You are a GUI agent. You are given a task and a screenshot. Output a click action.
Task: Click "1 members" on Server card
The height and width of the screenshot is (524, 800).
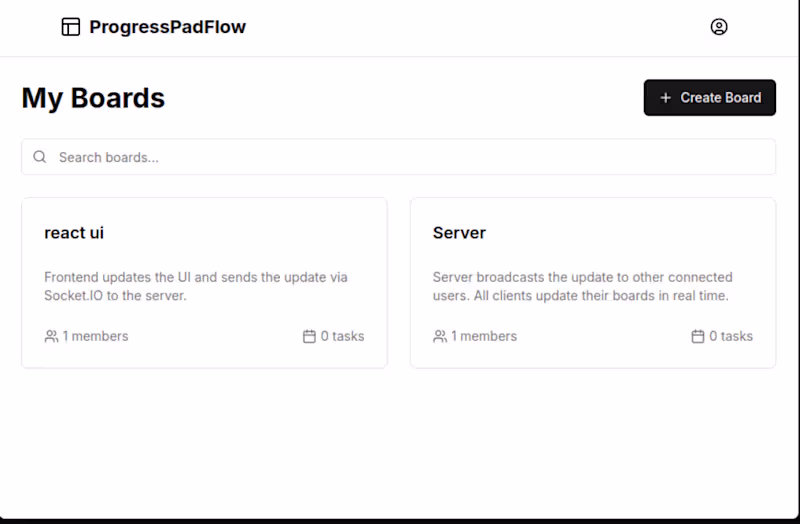tap(484, 336)
